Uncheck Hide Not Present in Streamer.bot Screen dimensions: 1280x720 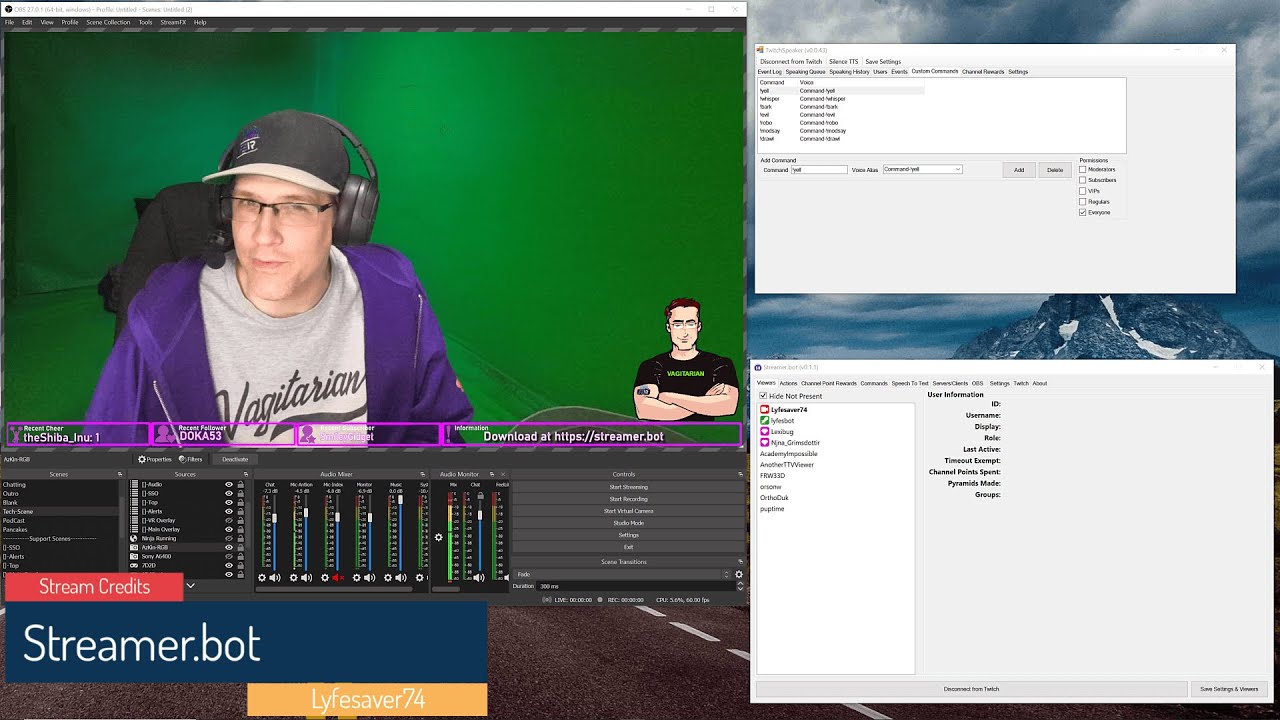point(763,396)
